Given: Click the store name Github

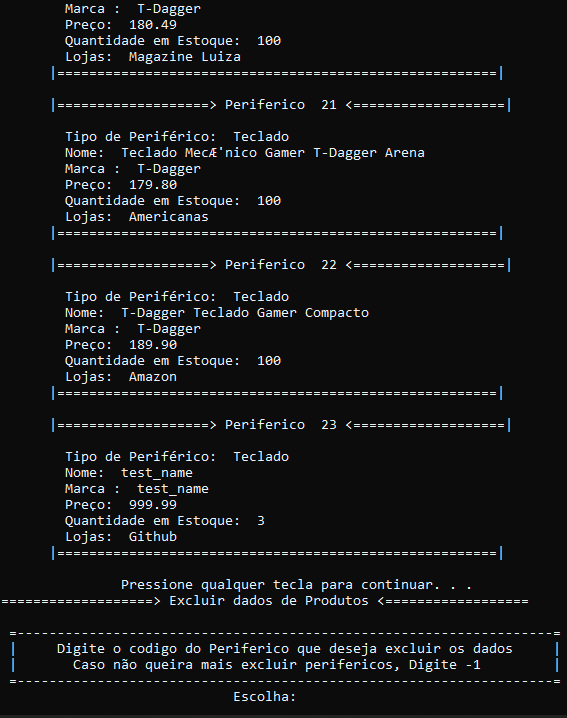Looking at the screenshot, I should tap(153, 537).
